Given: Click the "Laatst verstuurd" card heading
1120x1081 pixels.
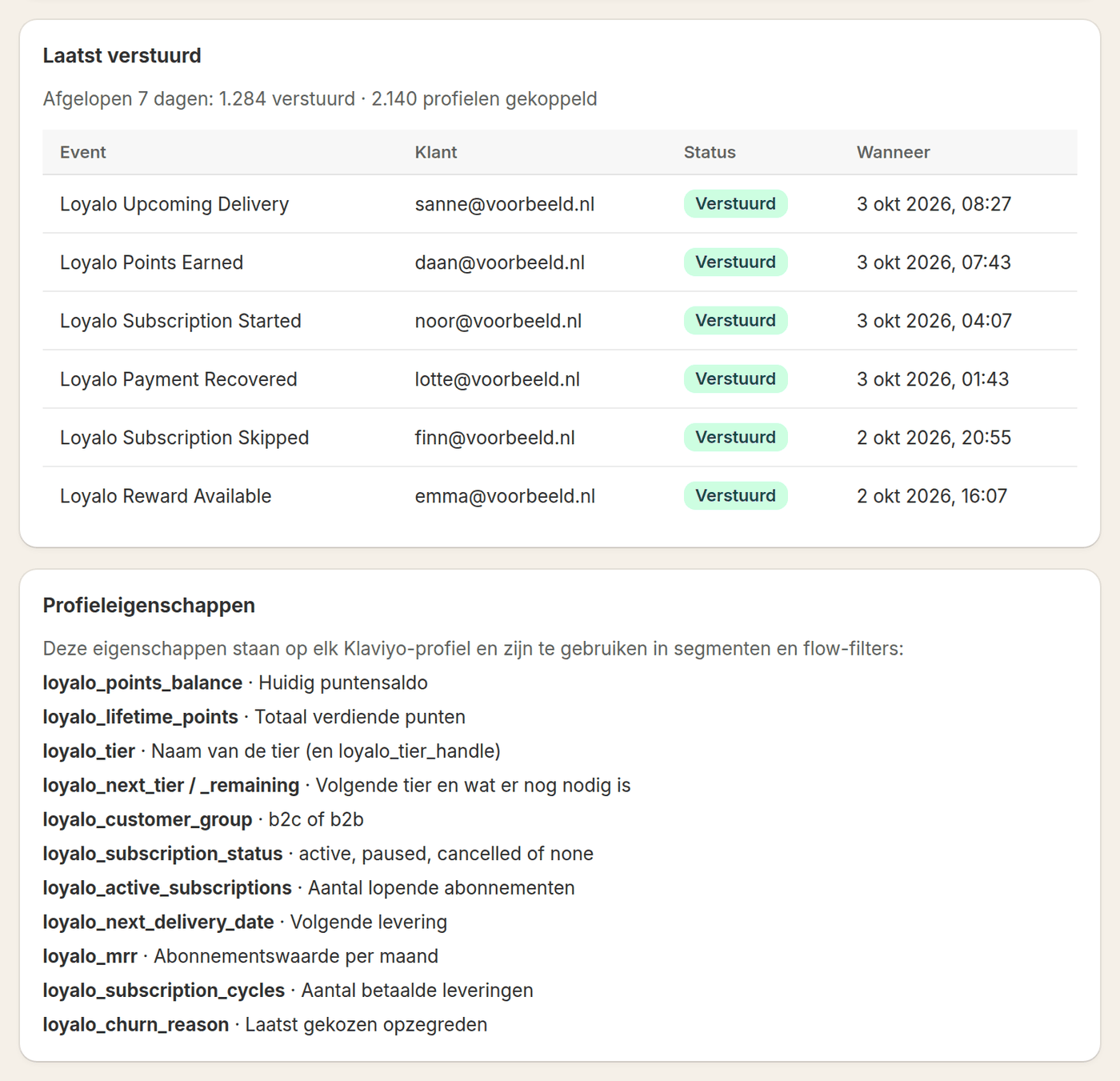Looking at the screenshot, I should [122, 56].
